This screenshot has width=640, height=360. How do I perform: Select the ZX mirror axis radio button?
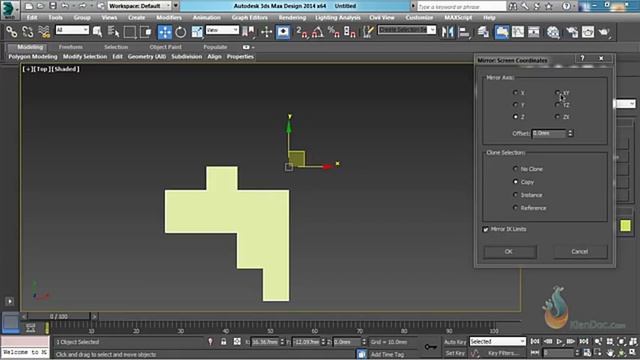click(x=558, y=117)
